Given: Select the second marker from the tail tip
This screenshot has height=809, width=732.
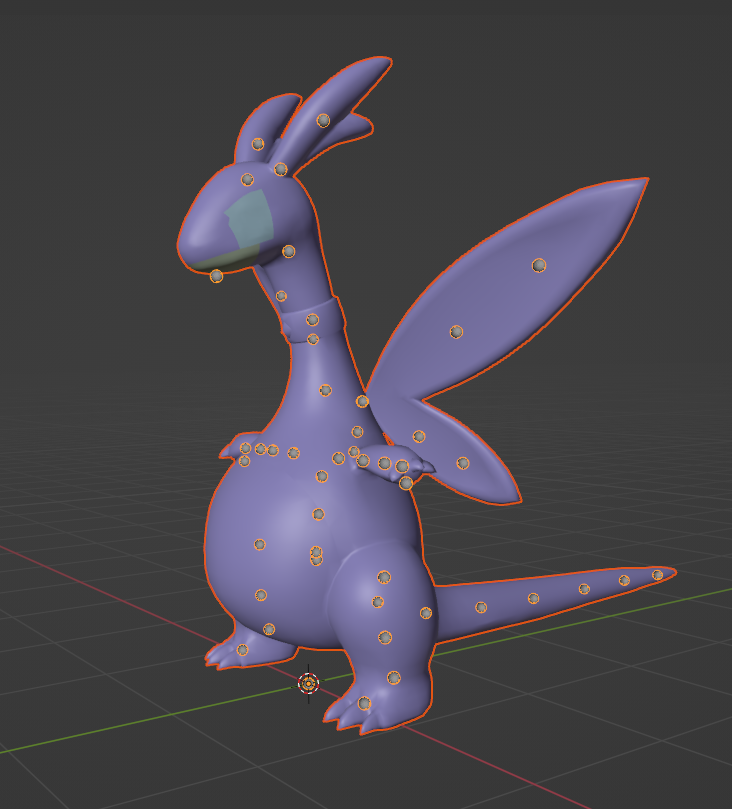Looking at the screenshot, I should click(x=624, y=580).
